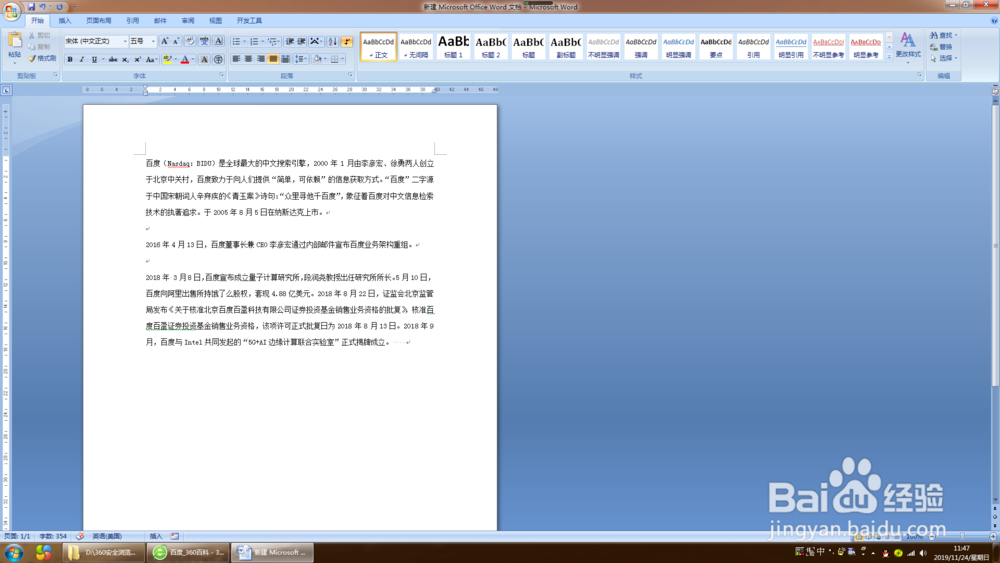Expand the styles gallery more arrow
This screenshot has height=563, width=1000.
[x=888, y=57]
